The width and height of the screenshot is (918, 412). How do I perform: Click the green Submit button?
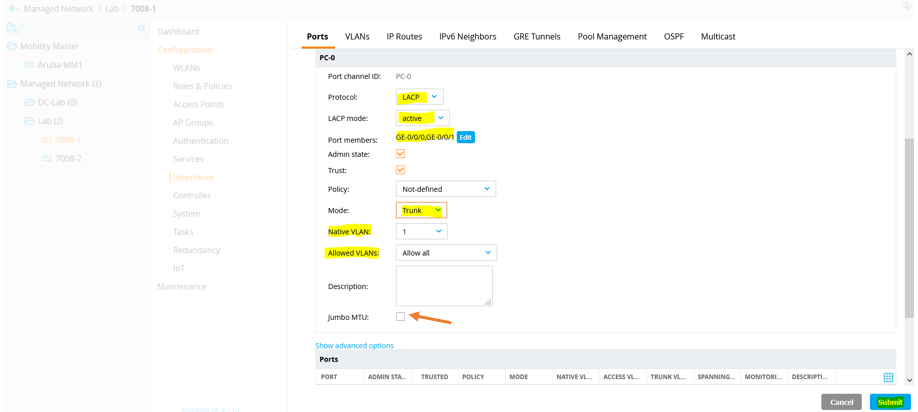(889, 402)
